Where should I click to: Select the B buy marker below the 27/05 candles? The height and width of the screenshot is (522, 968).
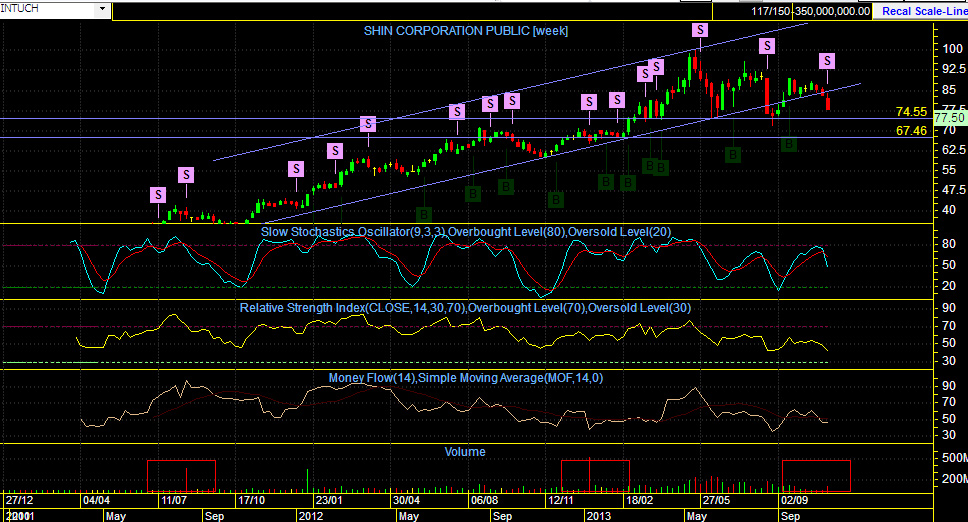(x=733, y=155)
